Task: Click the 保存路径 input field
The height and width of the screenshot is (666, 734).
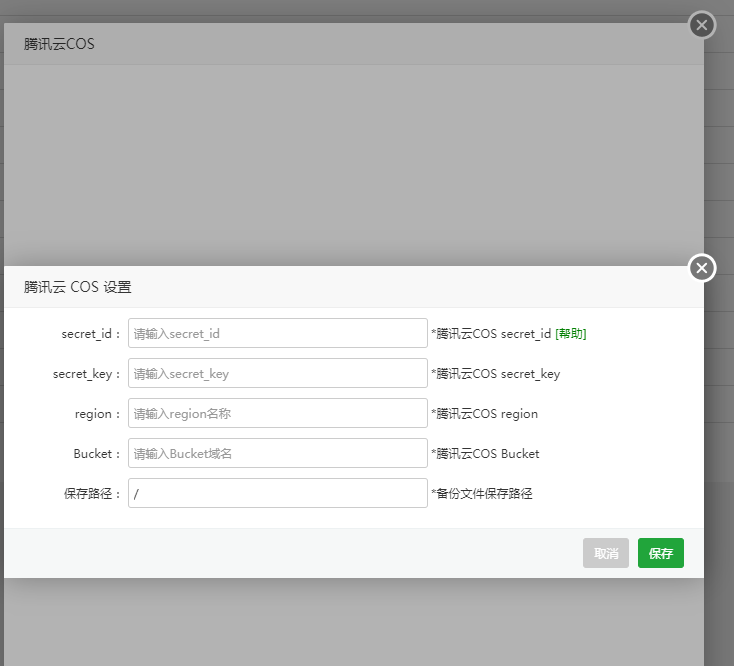Action: 278,493
